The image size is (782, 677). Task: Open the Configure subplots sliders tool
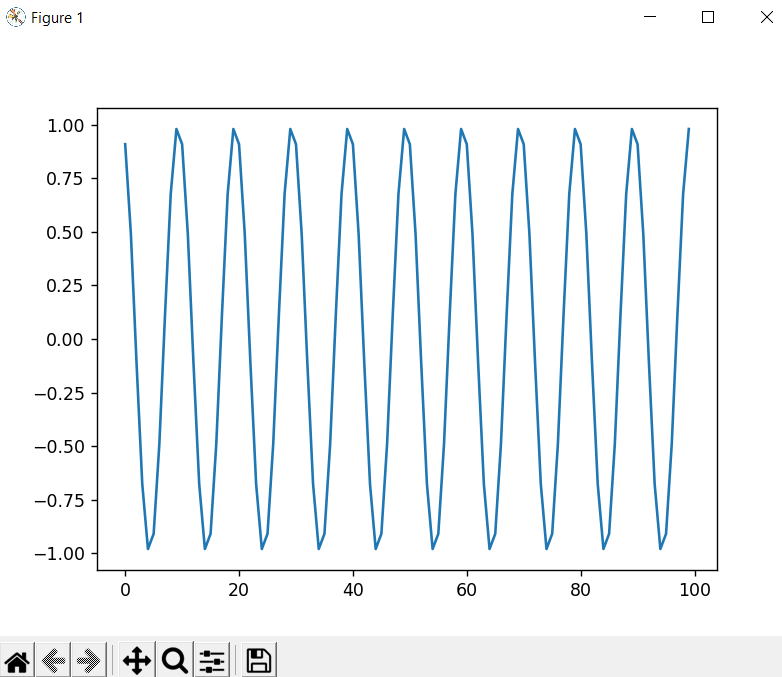(x=212, y=660)
